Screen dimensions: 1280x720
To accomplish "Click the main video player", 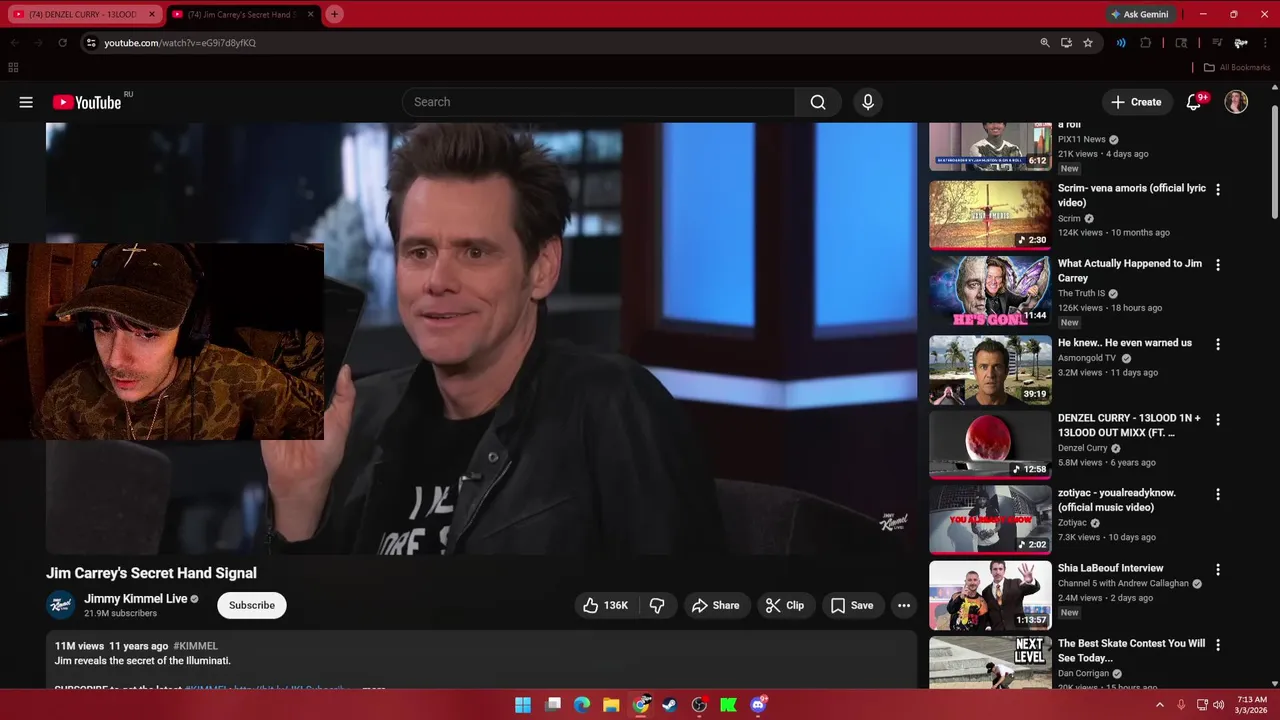I will coord(481,339).
